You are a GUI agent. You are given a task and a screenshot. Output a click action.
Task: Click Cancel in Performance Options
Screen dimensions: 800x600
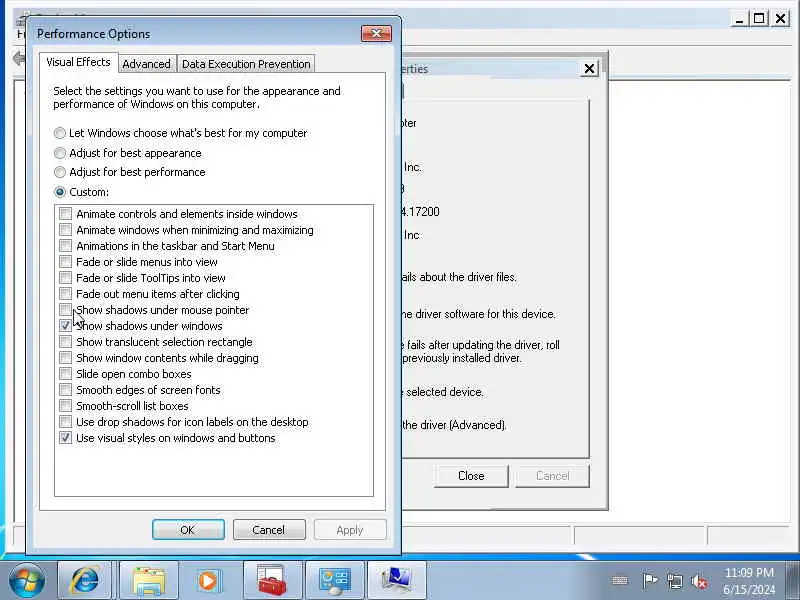pyautogui.click(x=269, y=530)
